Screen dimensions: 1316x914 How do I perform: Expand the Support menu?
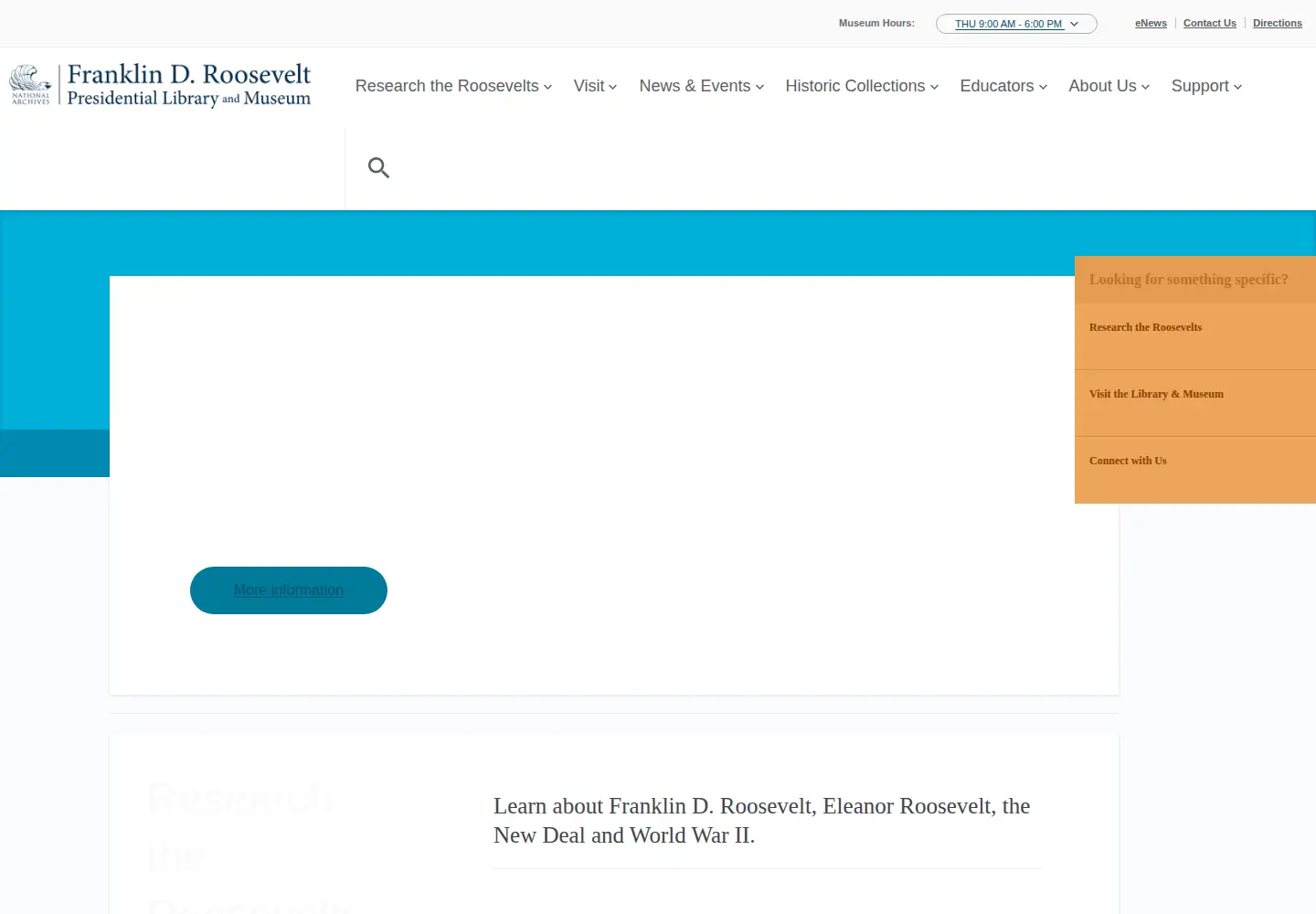(x=1206, y=86)
